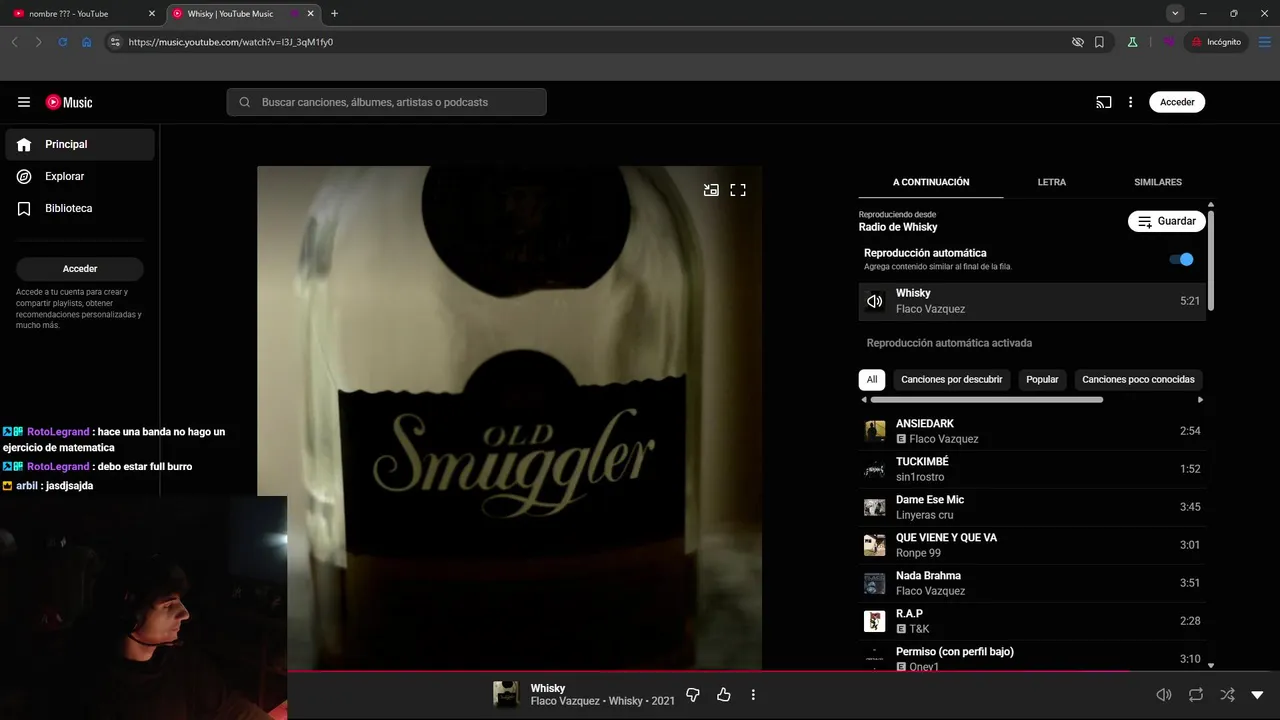Viewport: 1280px width, 720px height.
Task: Click the tracking protection eye icon
Action: [1077, 42]
